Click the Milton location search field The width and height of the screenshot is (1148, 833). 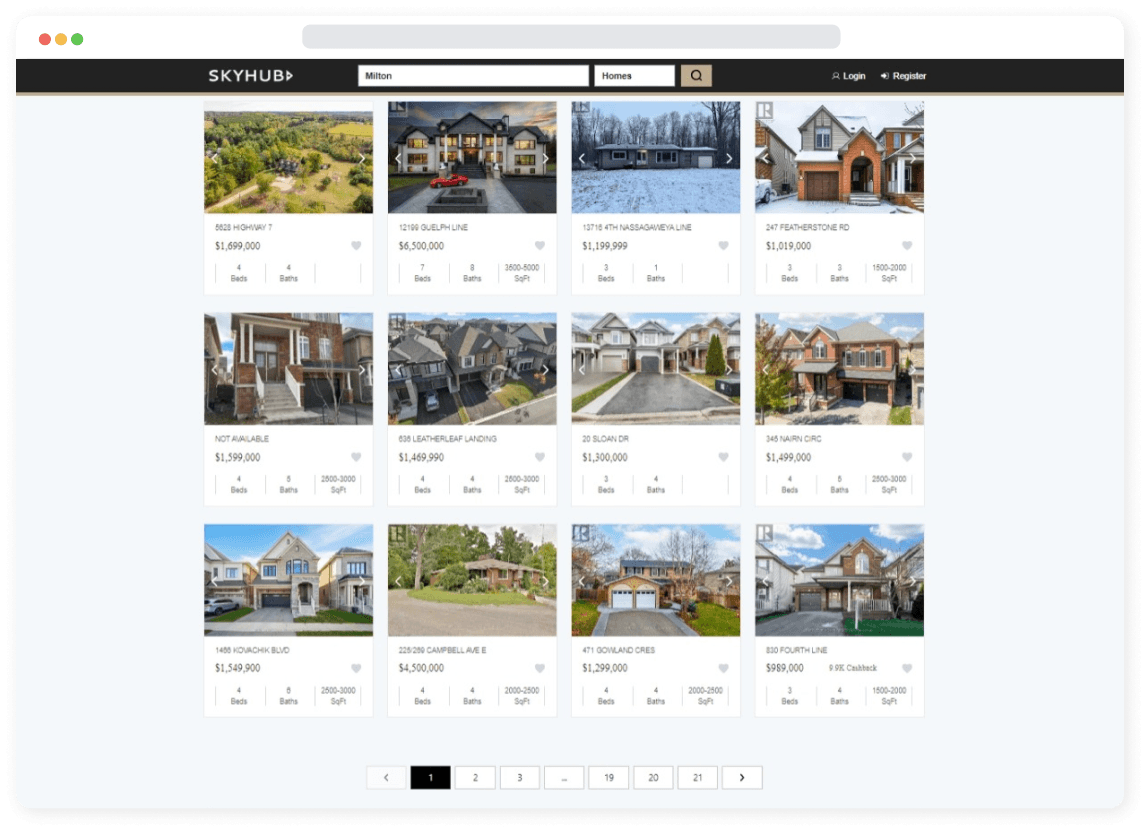tap(473, 76)
